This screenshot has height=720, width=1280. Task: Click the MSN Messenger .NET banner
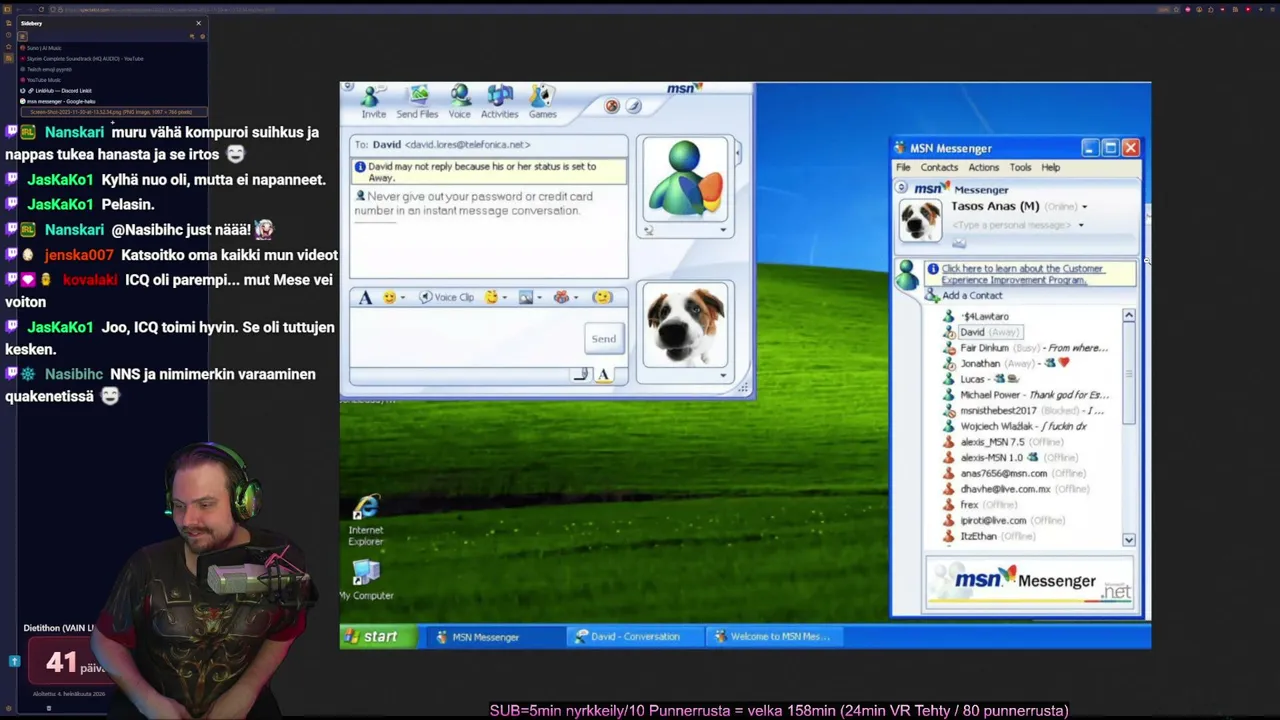1030,583
